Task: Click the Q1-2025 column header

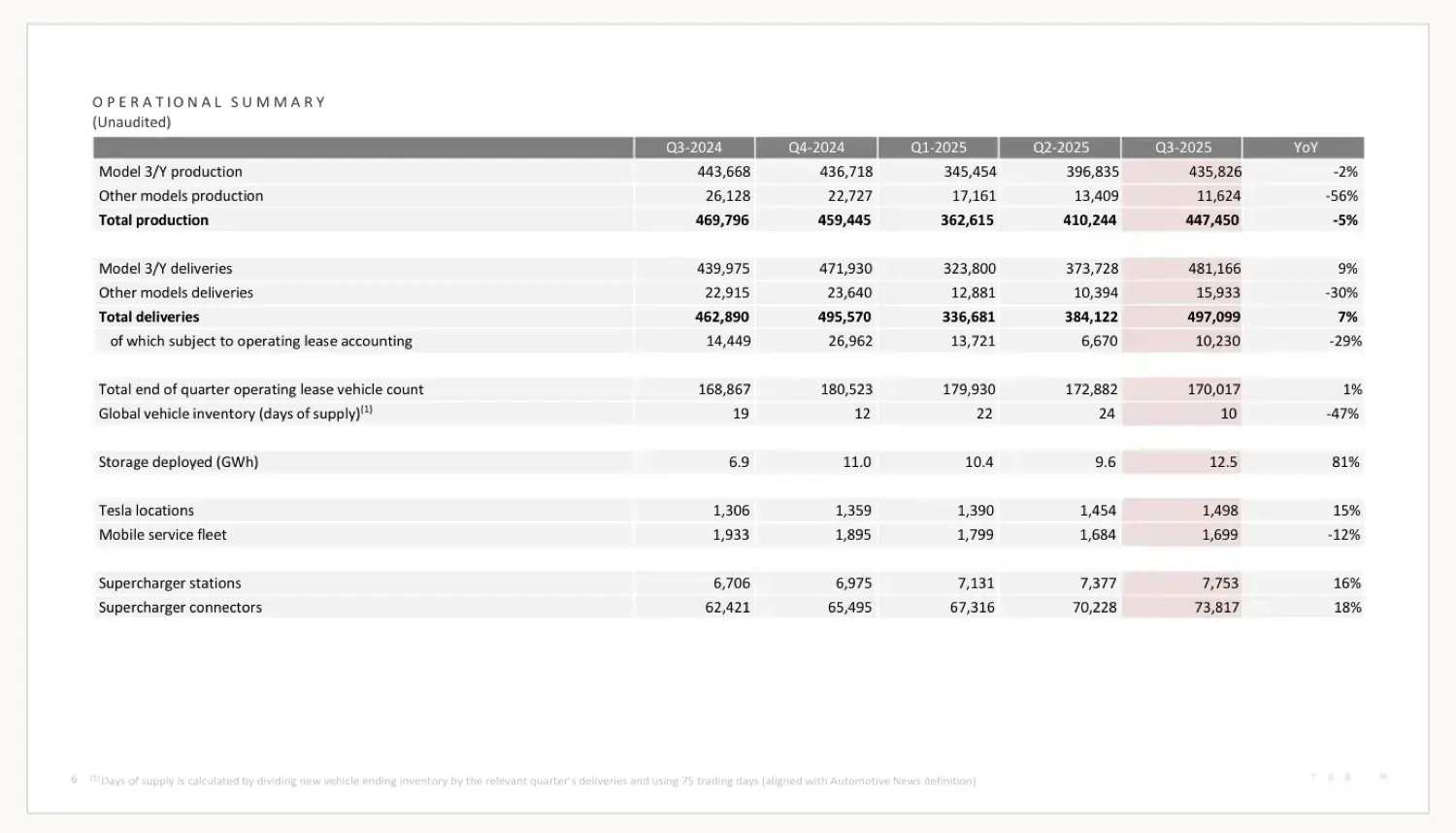Action: point(938,148)
